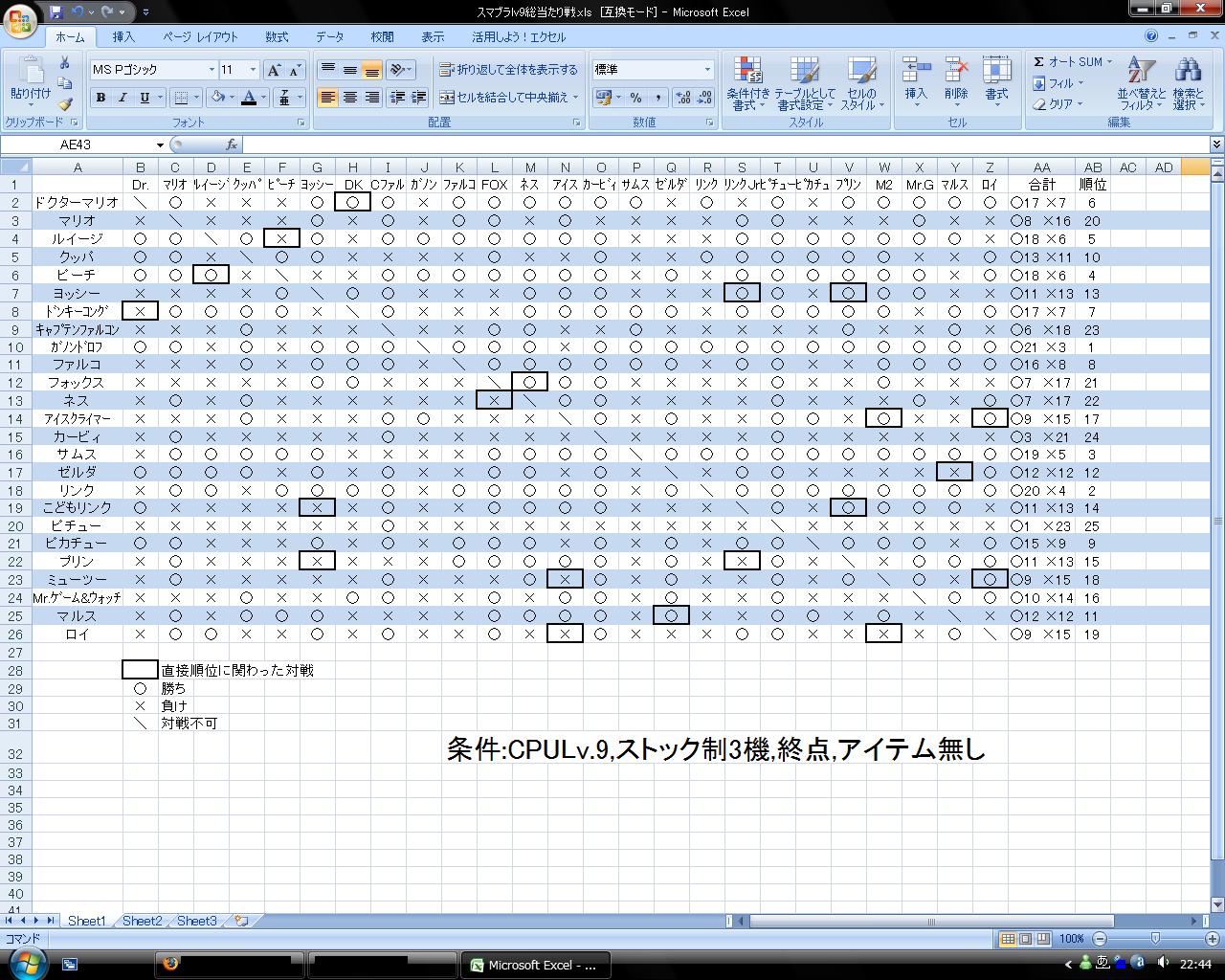The image size is (1225, 980).
Task: Decrease decimal places
Action: [x=704, y=98]
